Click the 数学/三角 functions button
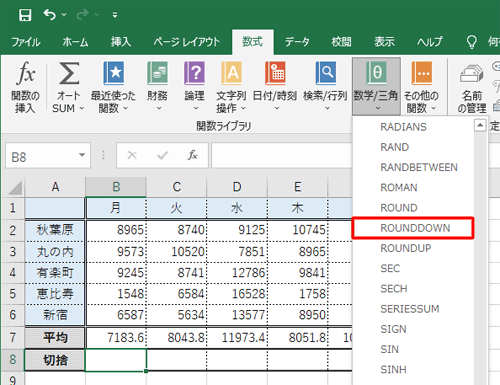The width and height of the screenshot is (500, 385). click(376, 87)
